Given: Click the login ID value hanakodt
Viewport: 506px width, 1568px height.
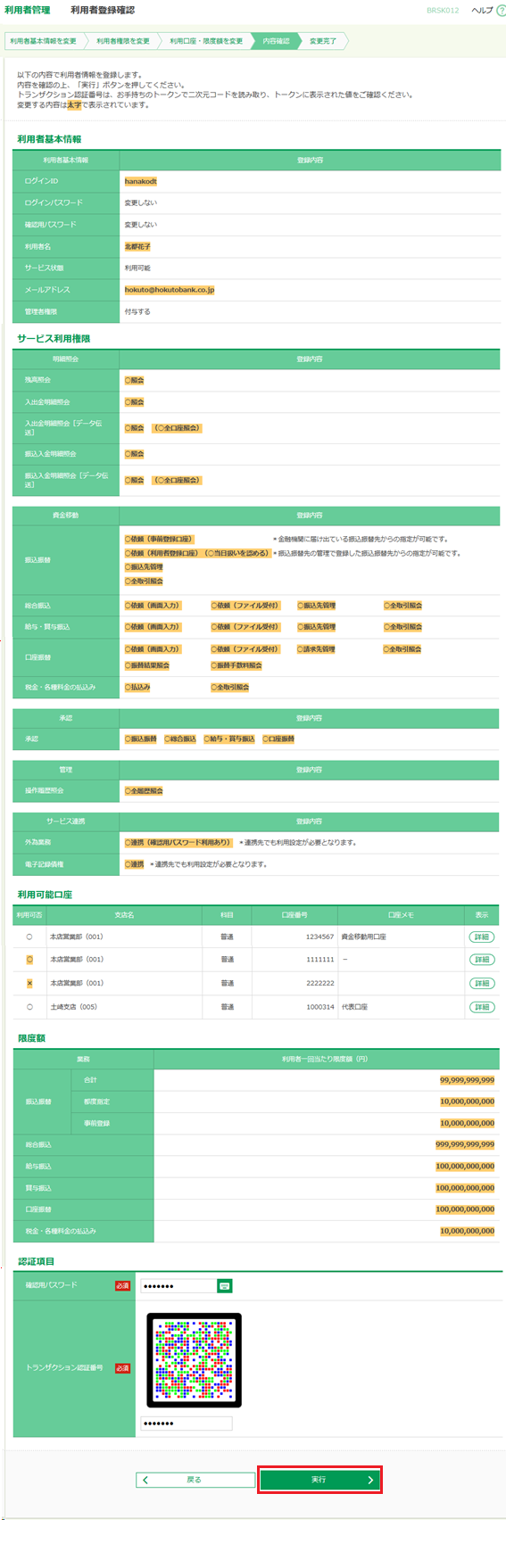Looking at the screenshot, I should click(141, 181).
